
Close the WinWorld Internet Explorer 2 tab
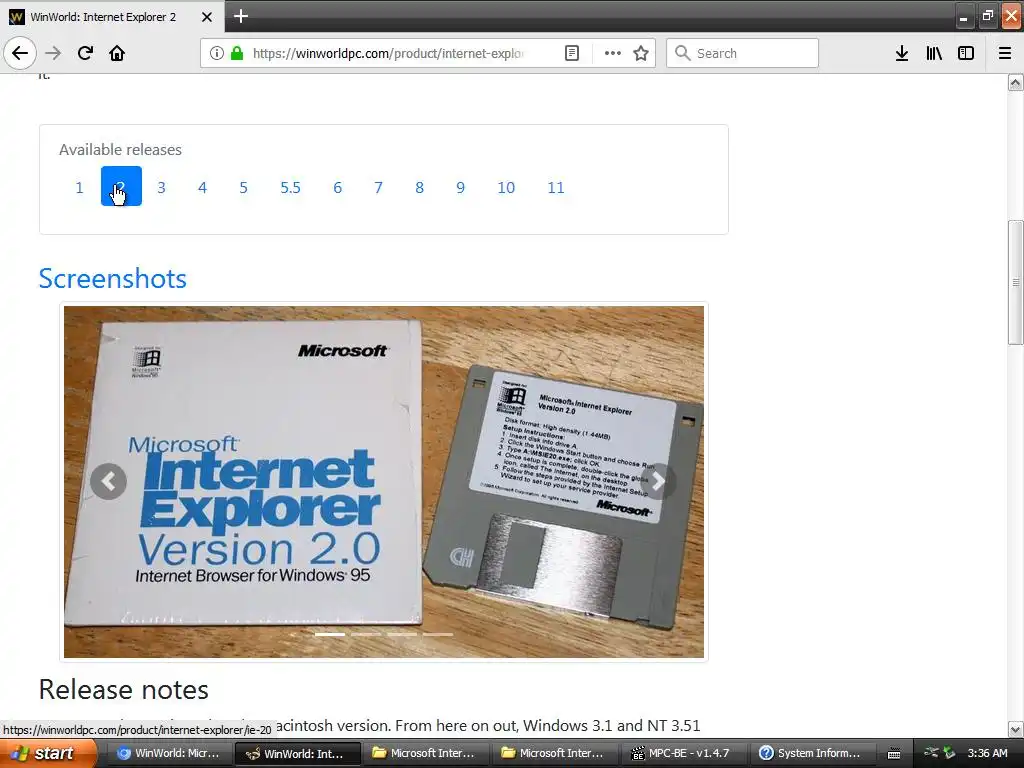coord(206,17)
